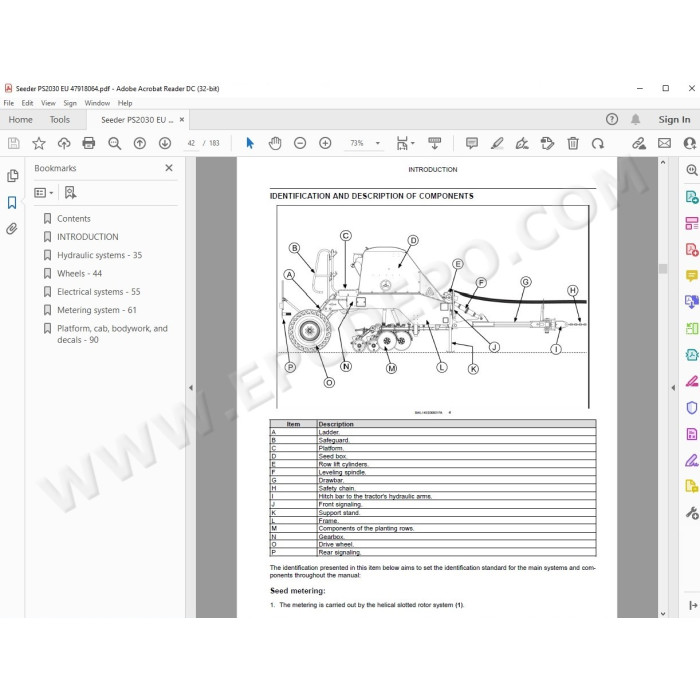Collapse the right tools pane arrow
Image resolution: width=700 pixels, height=700 pixels.
tap(673, 388)
